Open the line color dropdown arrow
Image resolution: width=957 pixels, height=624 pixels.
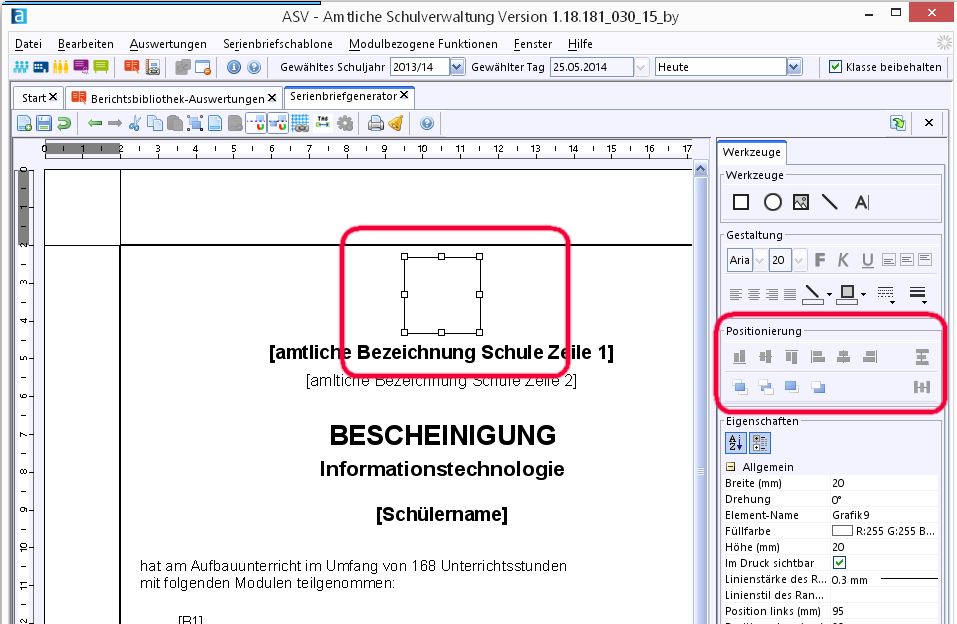tap(829, 295)
